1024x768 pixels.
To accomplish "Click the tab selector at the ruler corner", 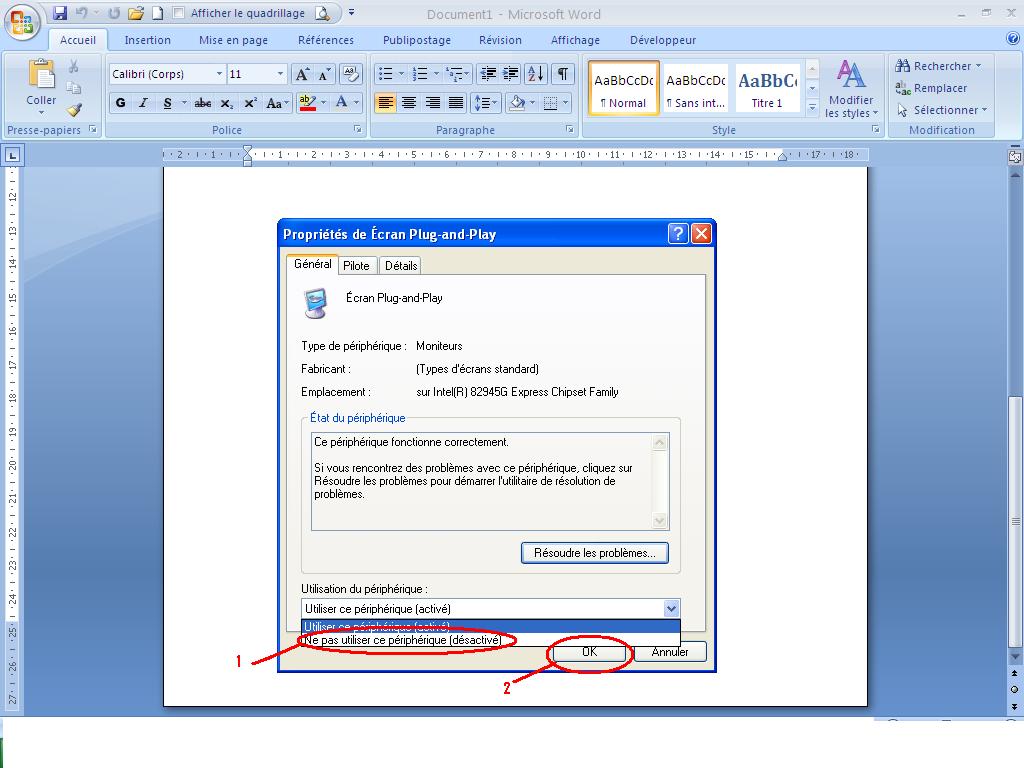I will click(12, 155).
